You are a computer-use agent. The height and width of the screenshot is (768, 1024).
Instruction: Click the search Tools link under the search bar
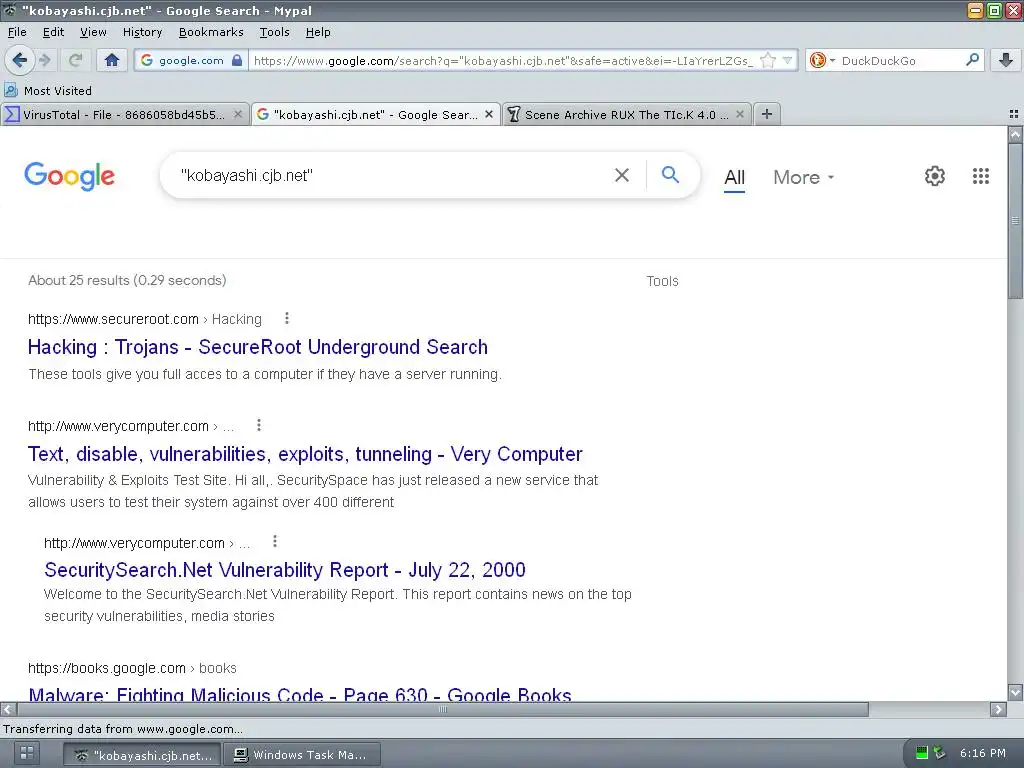[x=662, y=281]
